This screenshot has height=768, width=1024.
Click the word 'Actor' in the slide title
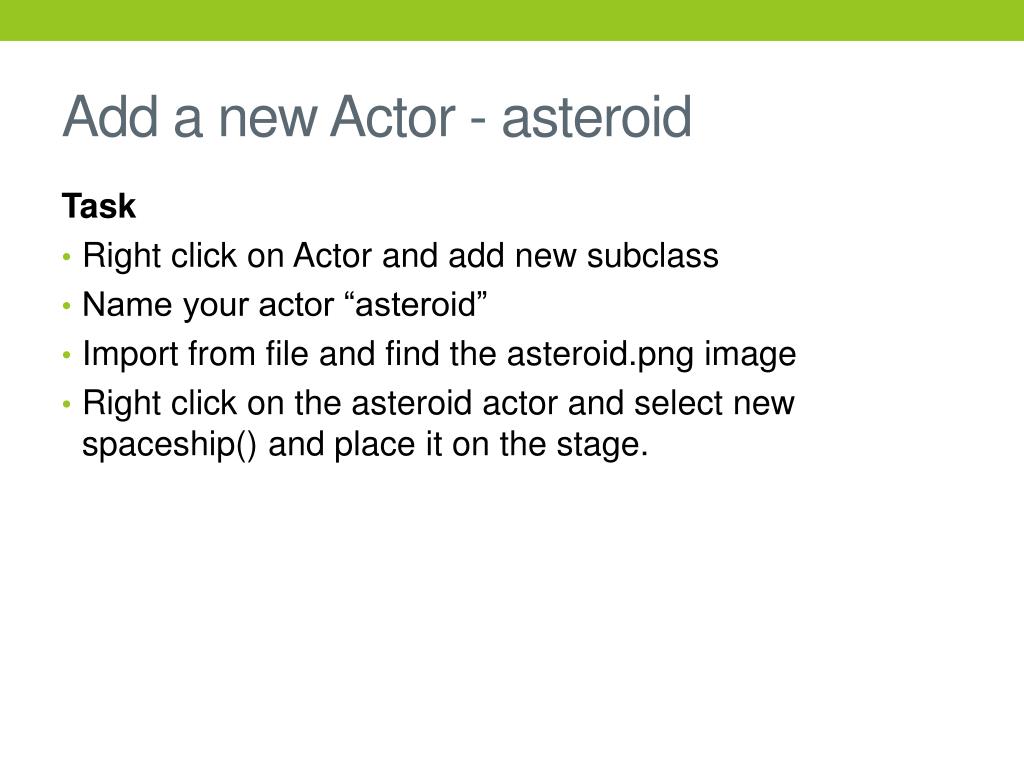point(392,117)
